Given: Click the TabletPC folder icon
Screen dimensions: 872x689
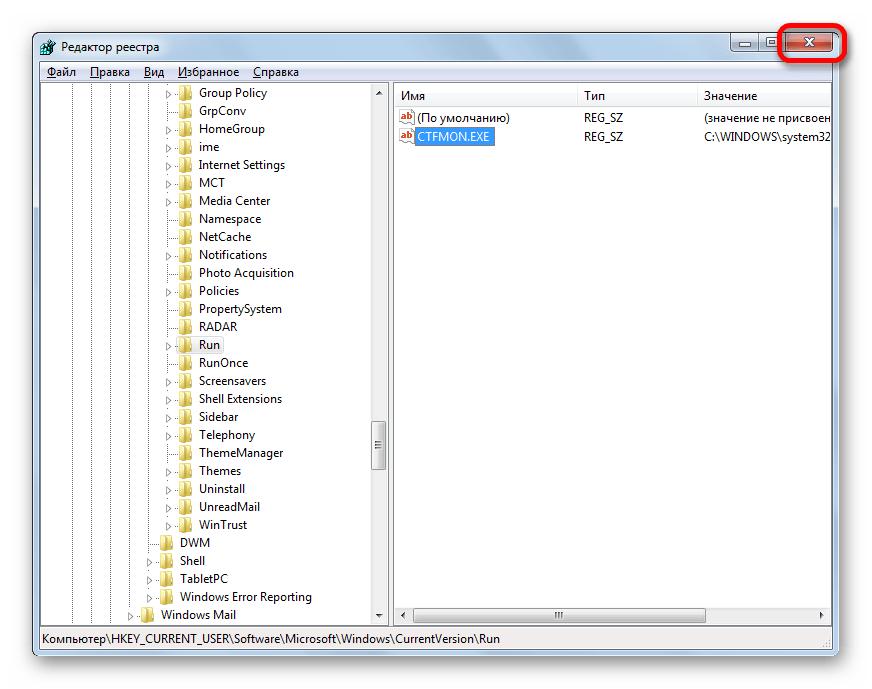Looking at the screenshot, I should coord(166,579).
